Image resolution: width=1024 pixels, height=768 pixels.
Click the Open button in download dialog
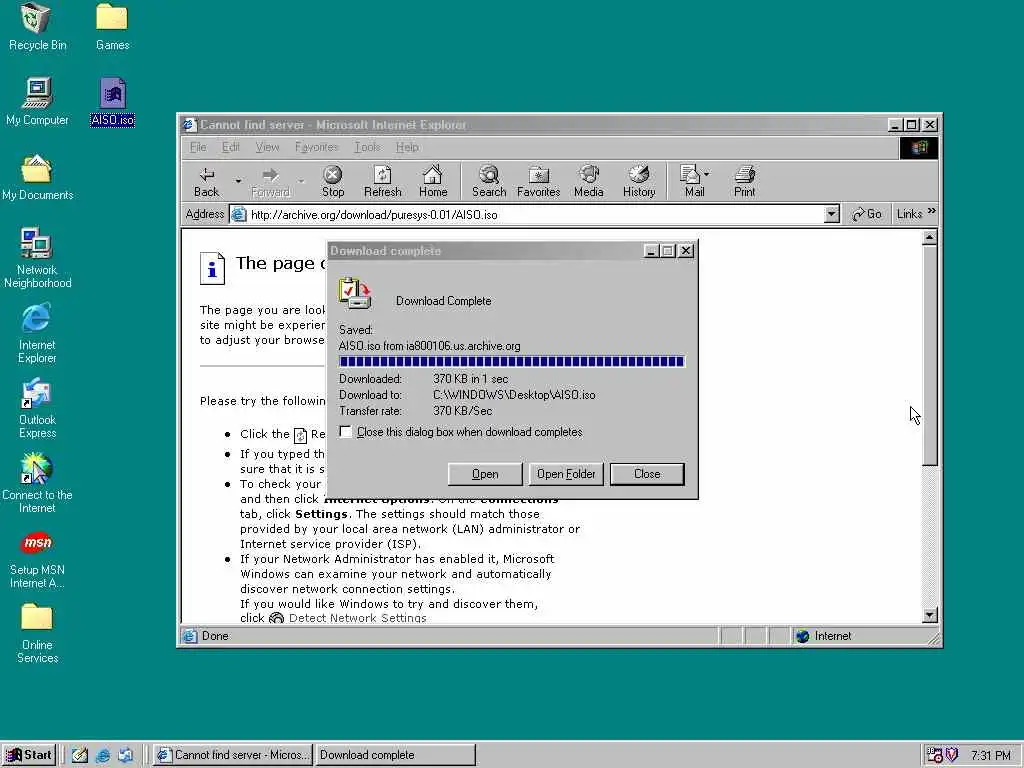[x=485, y=474]
